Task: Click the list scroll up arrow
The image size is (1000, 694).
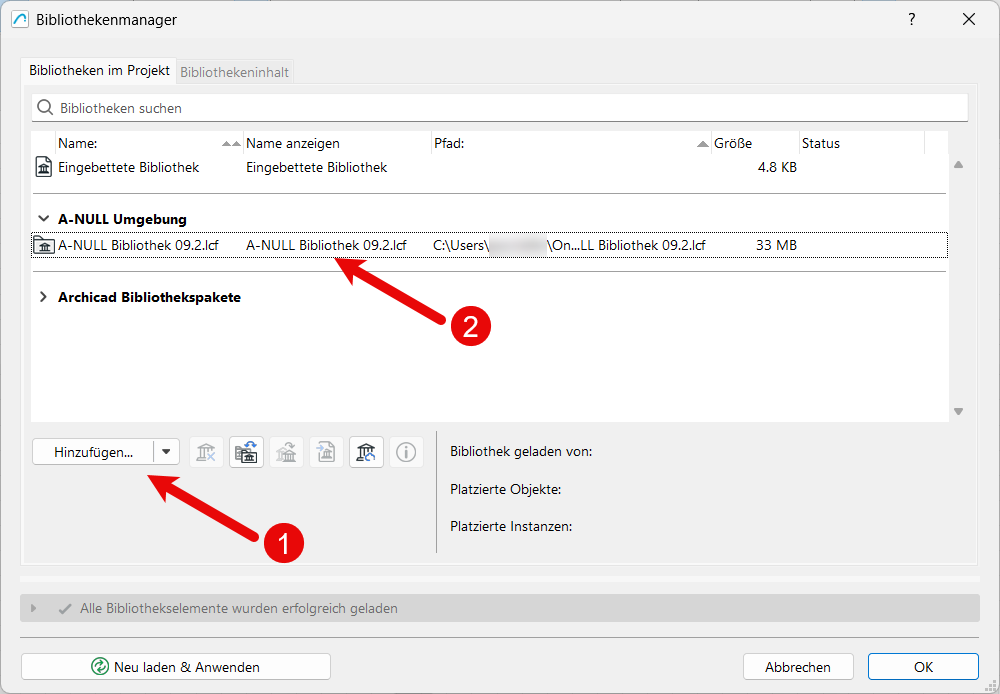Action: (x=958, y=165)
